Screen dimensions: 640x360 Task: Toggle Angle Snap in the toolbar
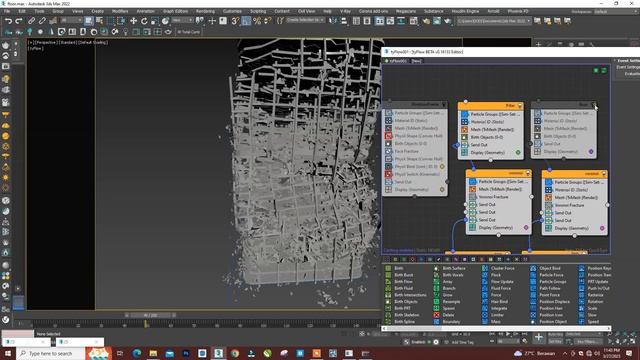(x=246, y=21)
